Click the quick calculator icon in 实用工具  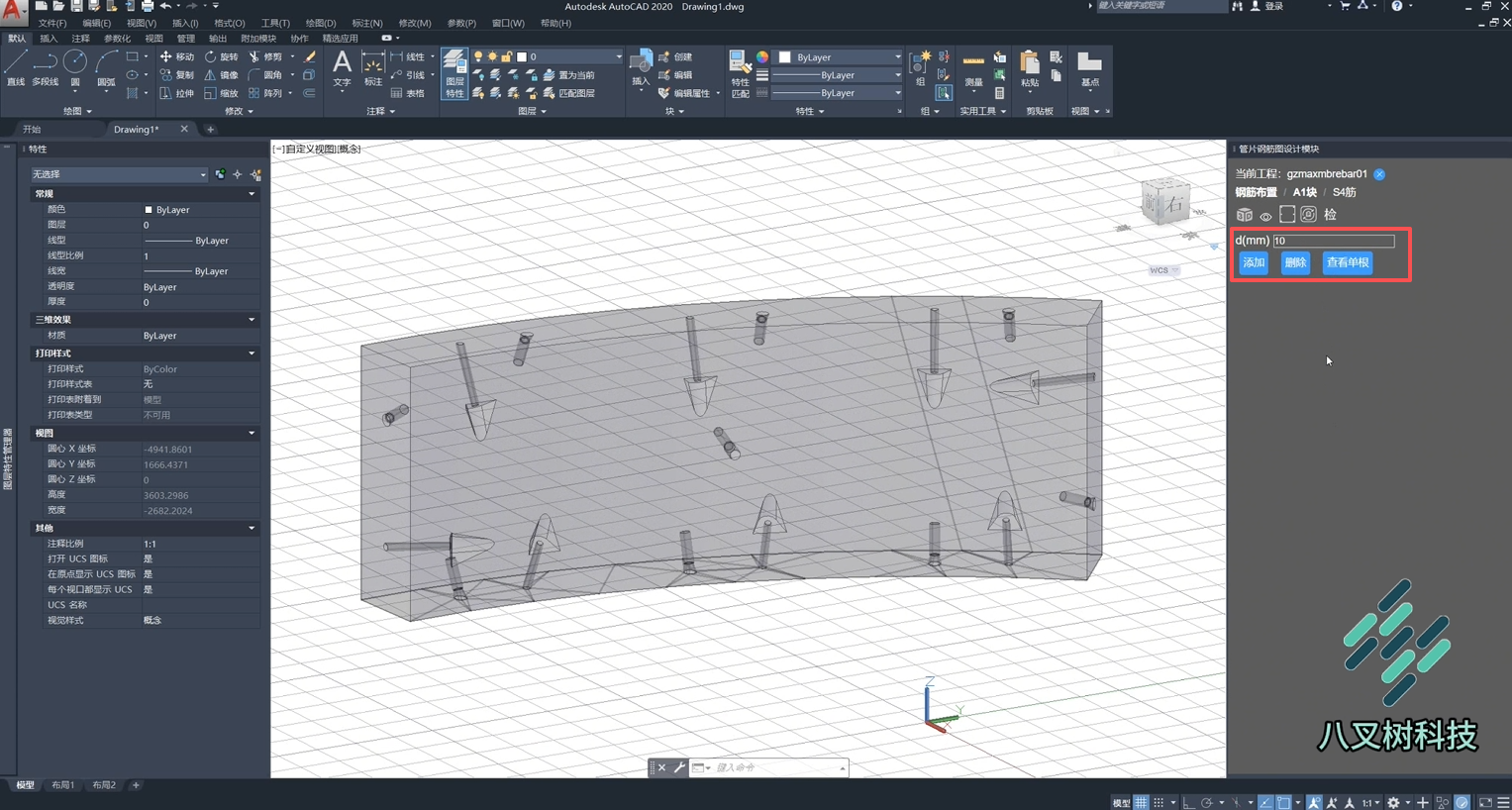tap(1000, 93)
